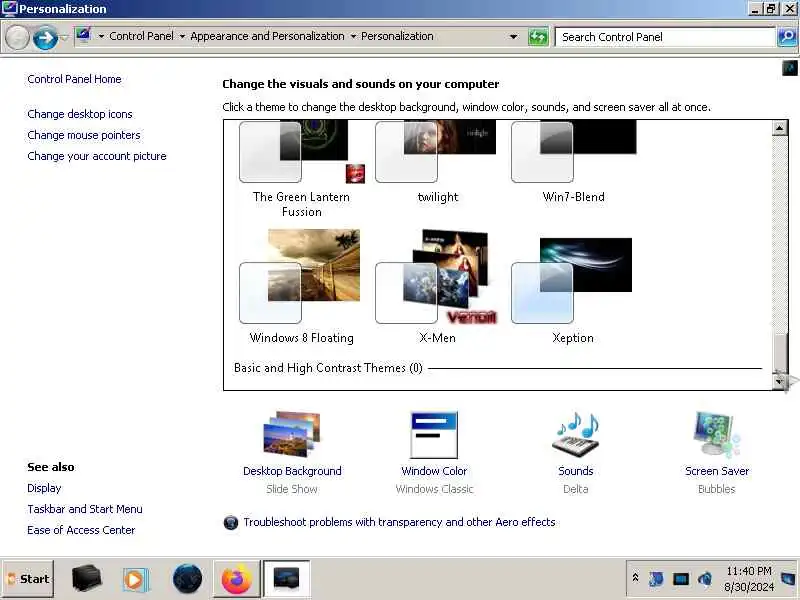Select the Xeption theme
The width and height of the screenshot is (800, 600).
coord(572,291)
